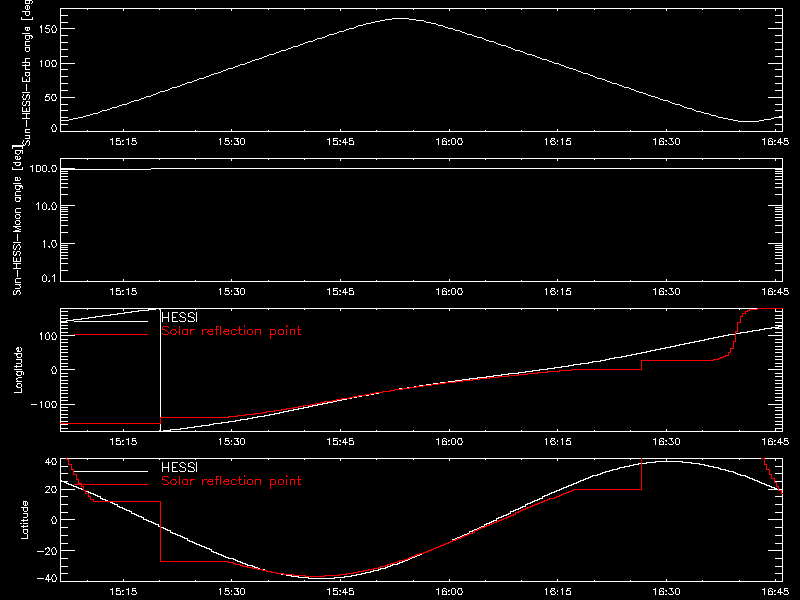Image resolution: width=800 pixels, height=600 pixels.
Task: Click the 15:15 time label under Moon angle plot
Action: 123,292
